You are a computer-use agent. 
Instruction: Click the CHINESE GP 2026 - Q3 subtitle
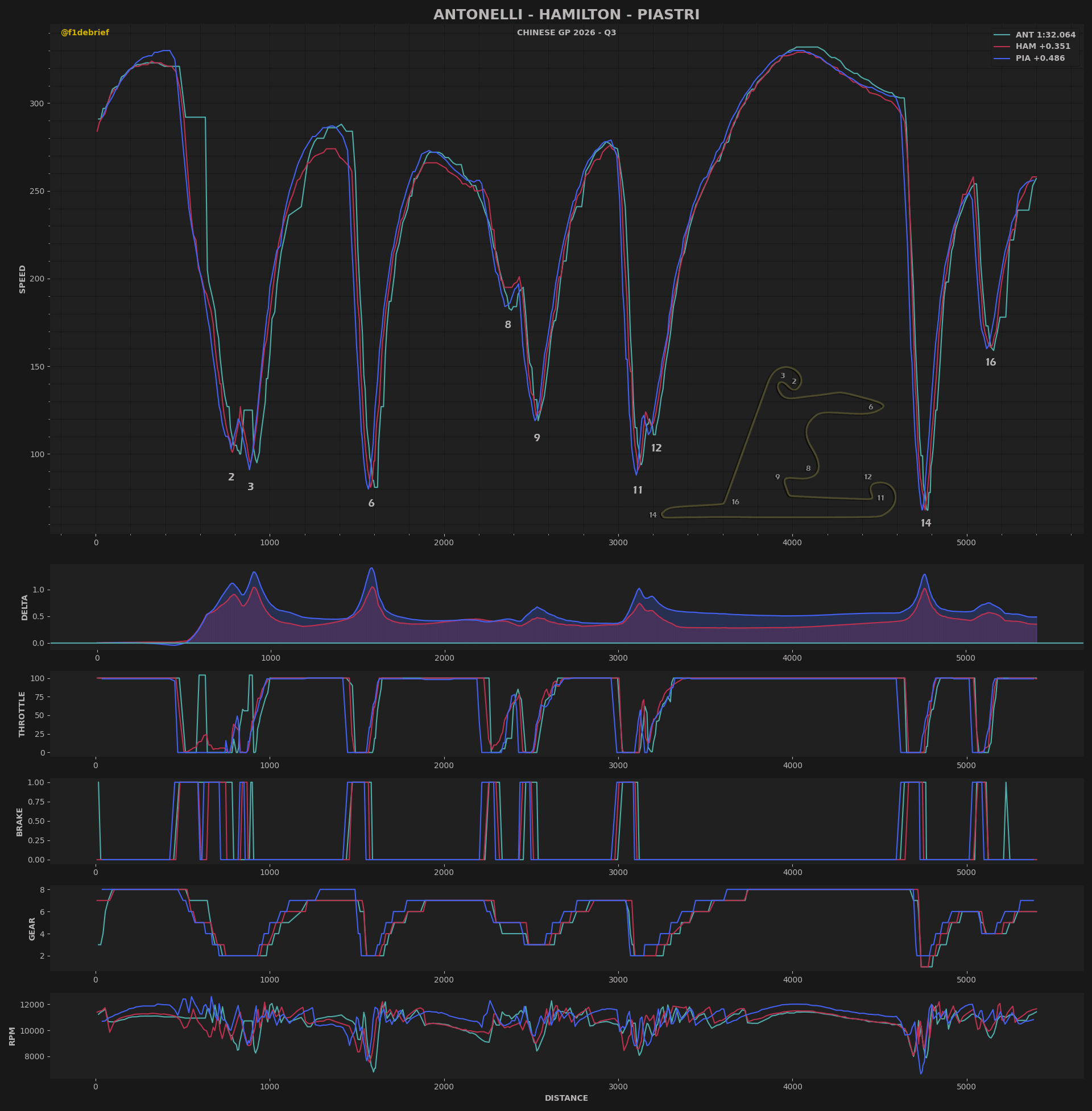(x=566, y=32)
